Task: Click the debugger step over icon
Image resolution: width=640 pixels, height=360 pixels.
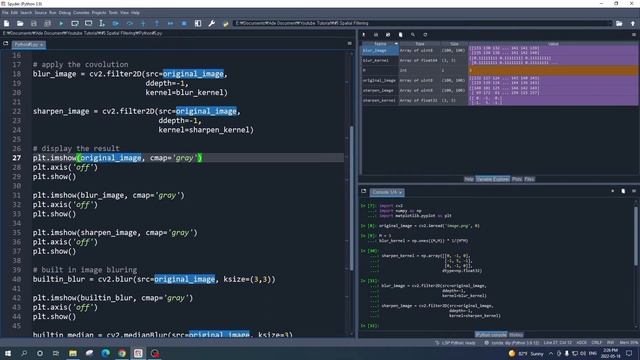Action: (129, 24)
